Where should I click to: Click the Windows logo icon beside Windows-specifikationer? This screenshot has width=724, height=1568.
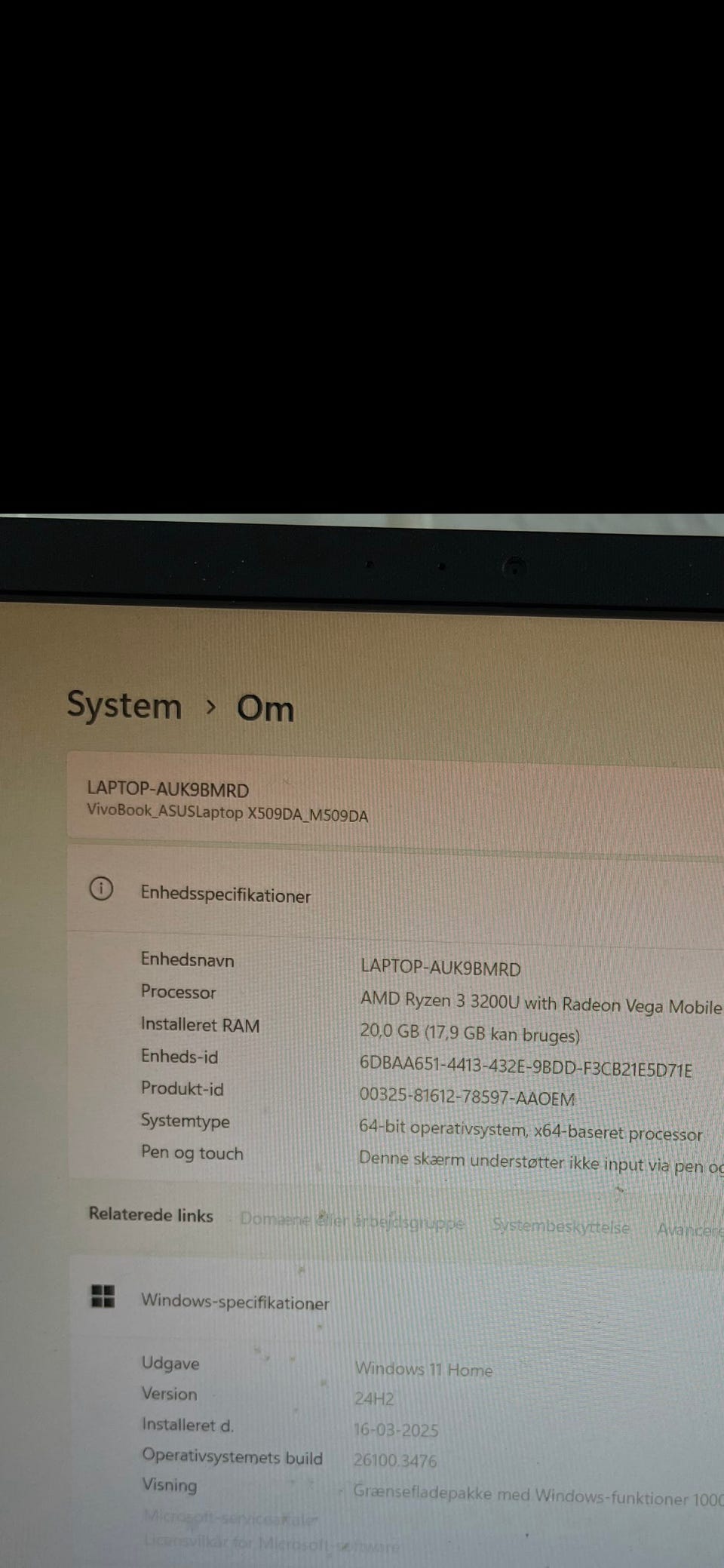point(103,1296)
